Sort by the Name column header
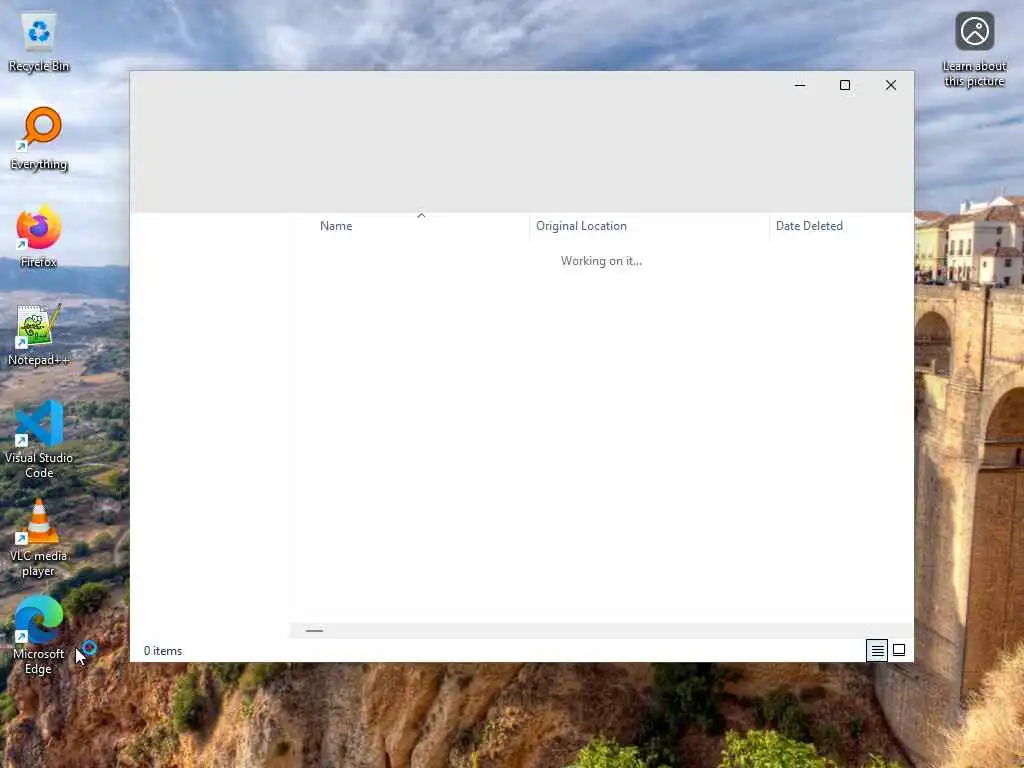The height and width of the screenshot is (768, 1024). (x=421, y=226)
